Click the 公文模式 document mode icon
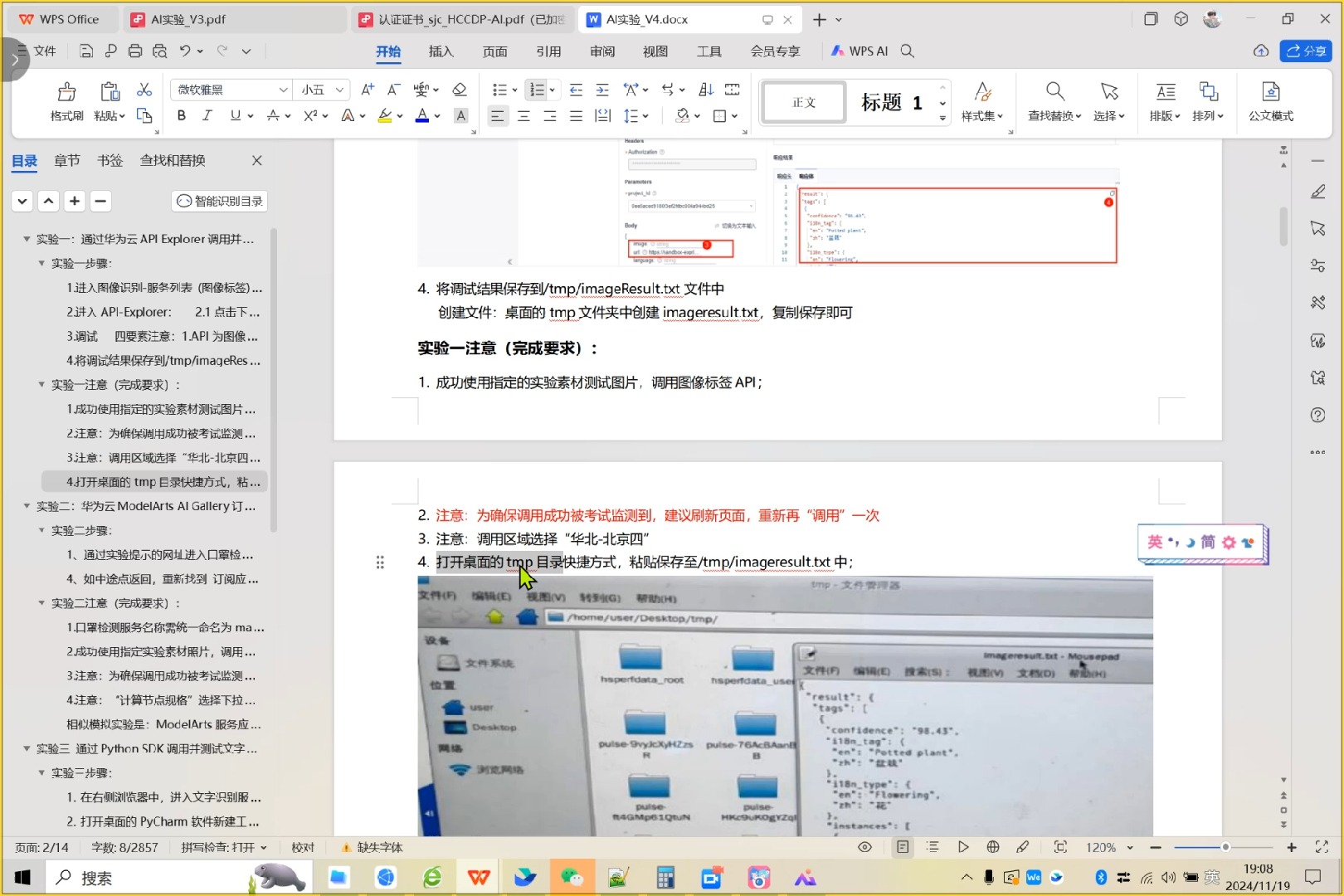The height and width of the screenshot is (896, 1344). pos(1271,101)
